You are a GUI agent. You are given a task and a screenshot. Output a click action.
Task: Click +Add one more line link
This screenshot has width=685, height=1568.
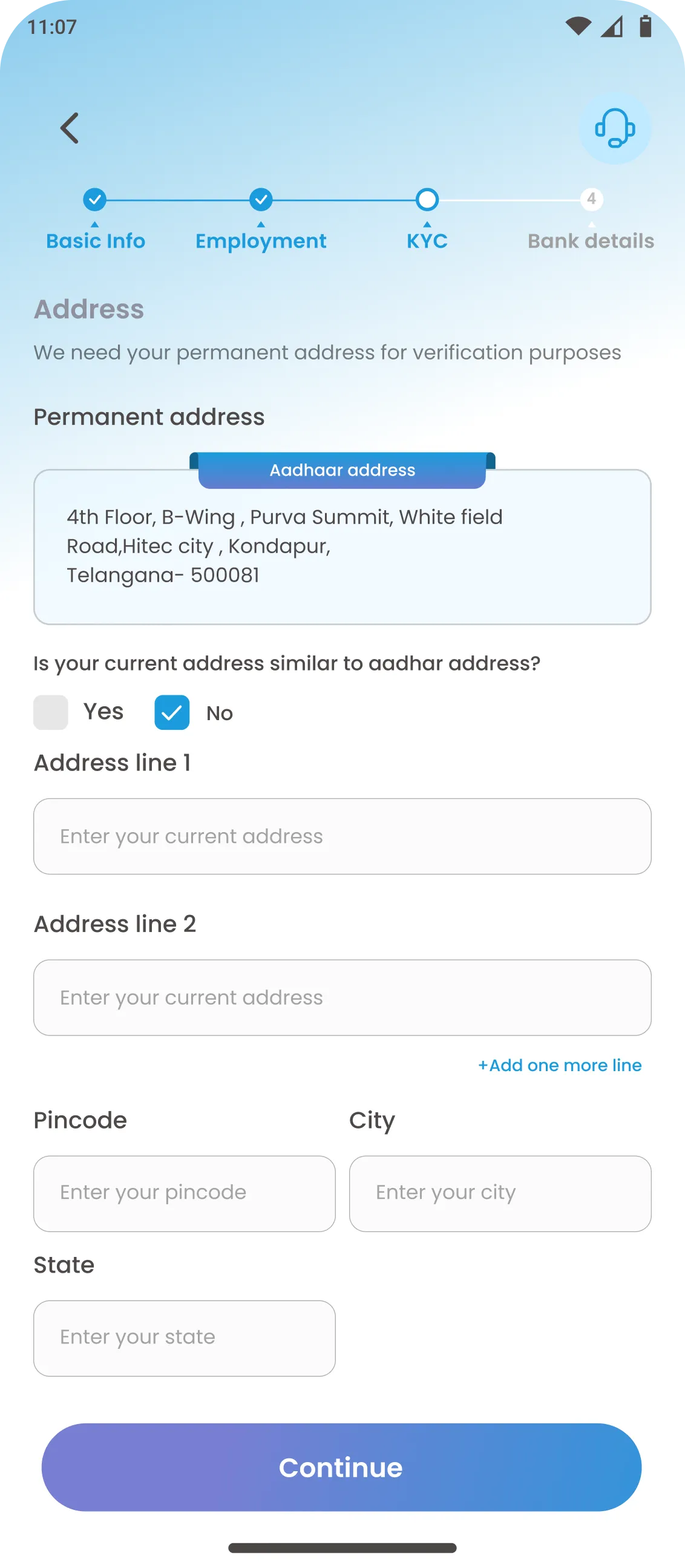[560, 1065]
